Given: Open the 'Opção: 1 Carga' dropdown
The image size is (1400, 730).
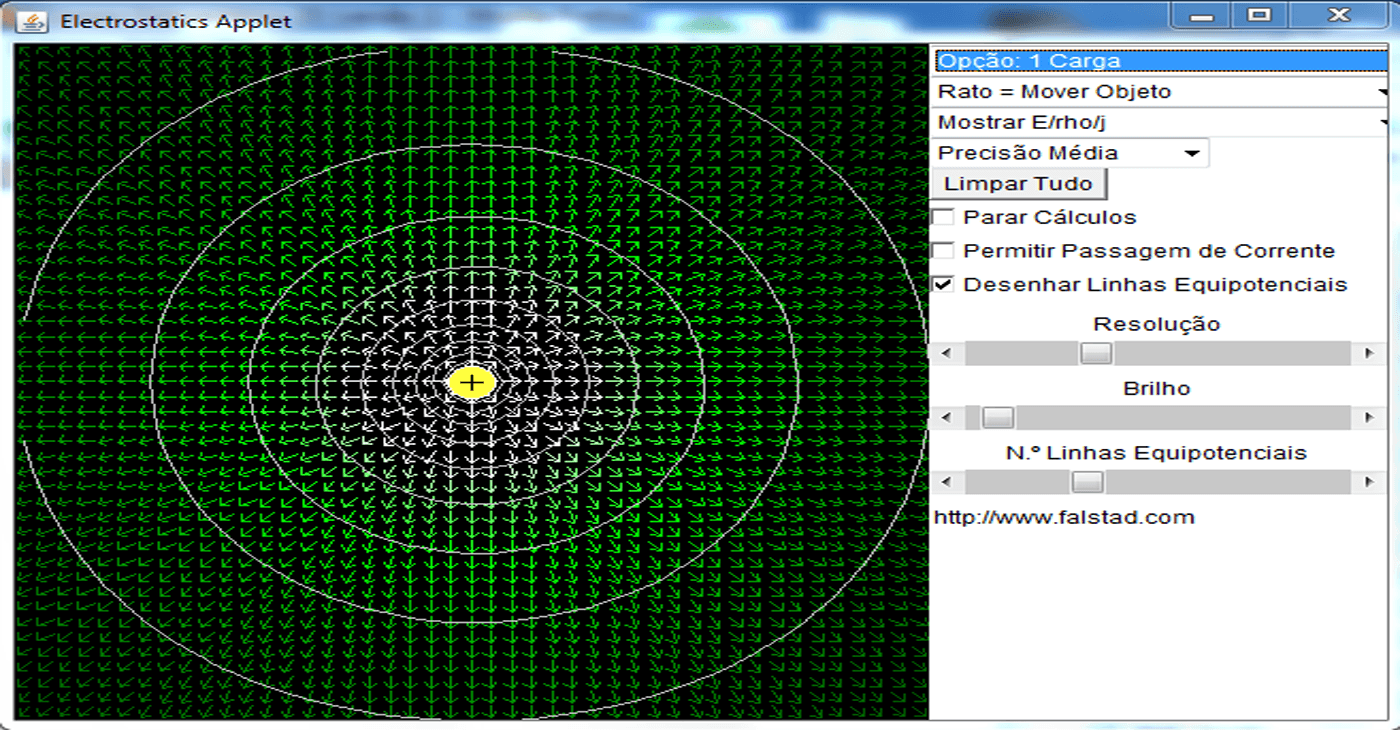Looking at the screenshot, I should coord(1161,61).
